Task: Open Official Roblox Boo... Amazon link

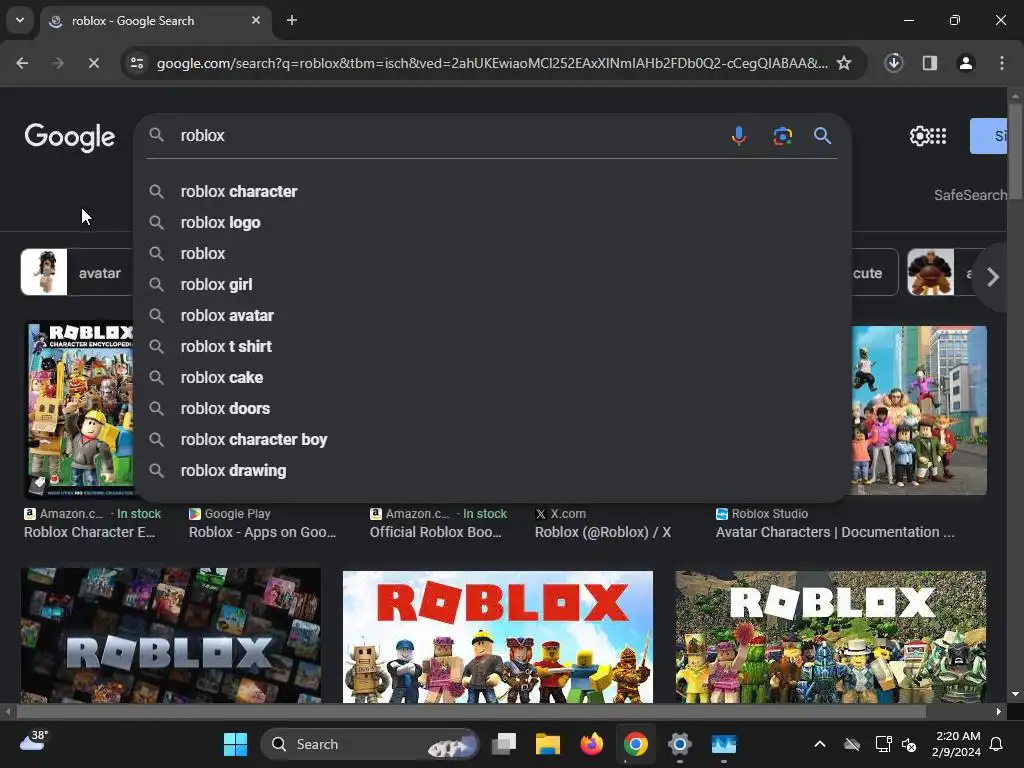Action: pos(436,532)
